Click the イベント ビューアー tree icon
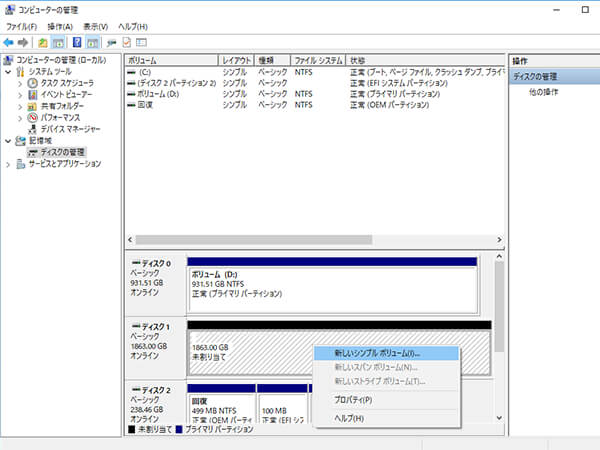Viewport: 600px width, 450px height. tap(33, 94)
